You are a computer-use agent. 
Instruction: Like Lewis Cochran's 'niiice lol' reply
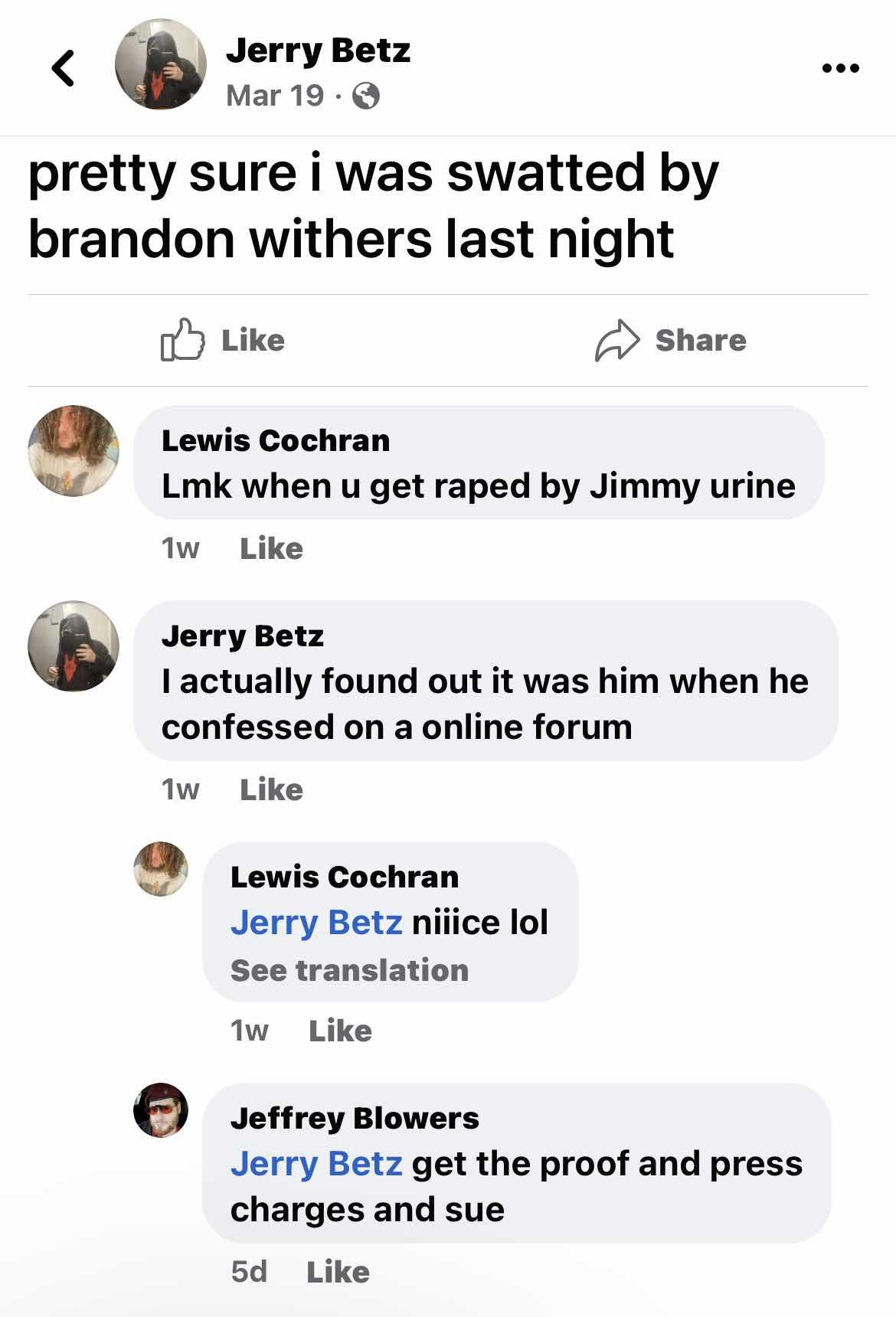click(x=340, y=1031)
